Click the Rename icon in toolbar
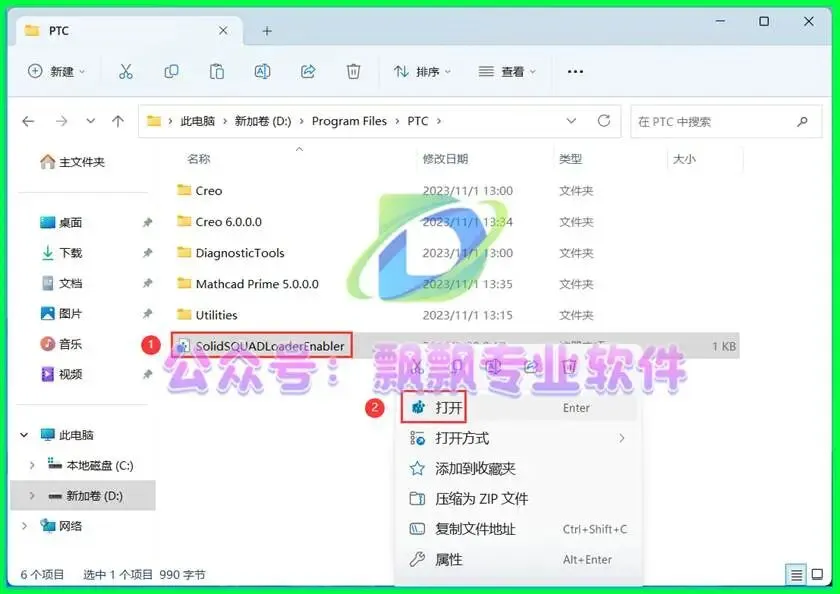840x594 pixels. (x=262, y=71)
